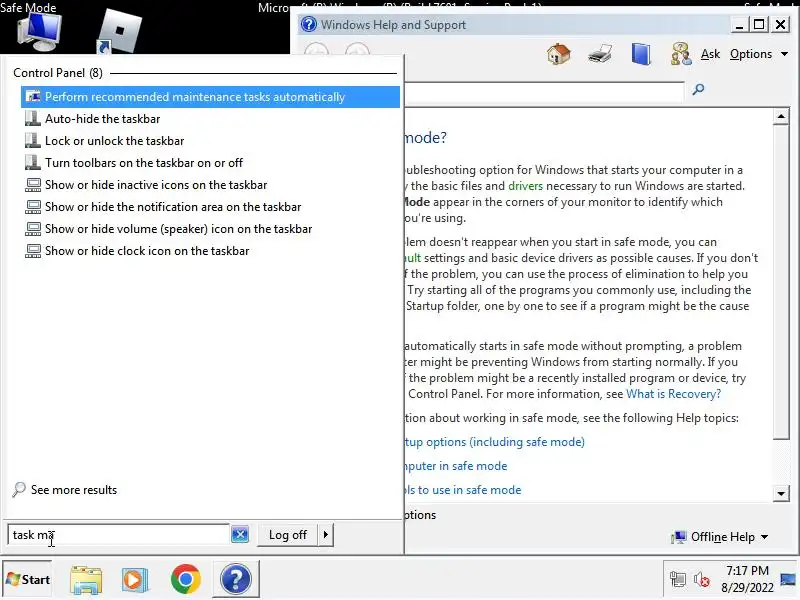This screenshot has height=600, width=800.
Task: Click inside the Start menu search box
Action: (118, 535)
